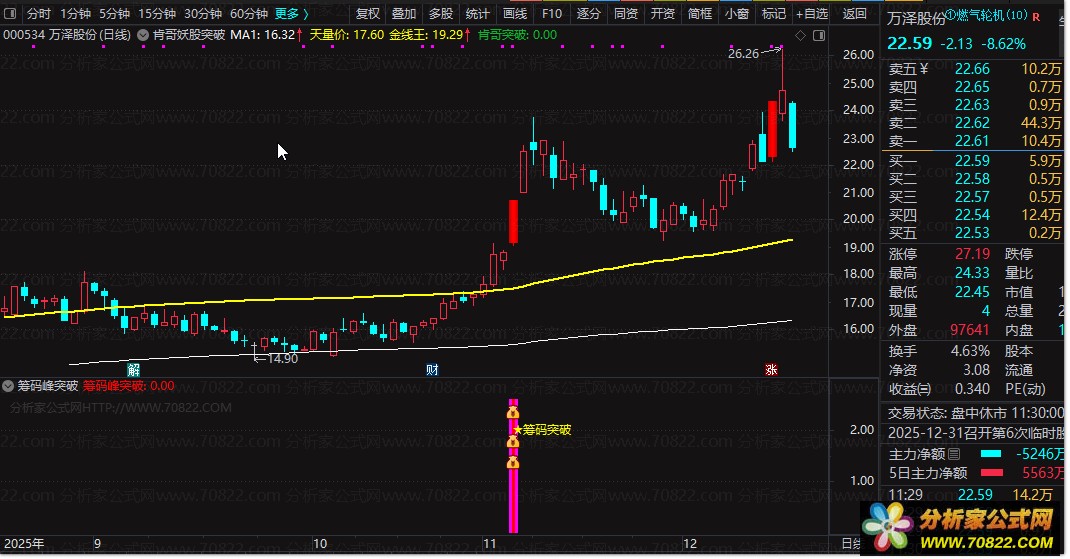
Task: Click the 叠加 toolbar button
Action: (x=404, y=14)
